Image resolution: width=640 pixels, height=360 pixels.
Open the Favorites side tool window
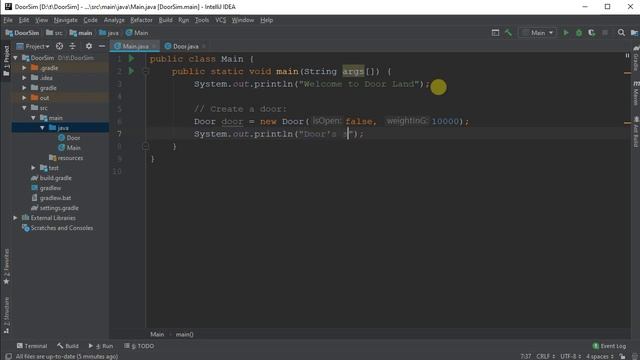(6, 266)
